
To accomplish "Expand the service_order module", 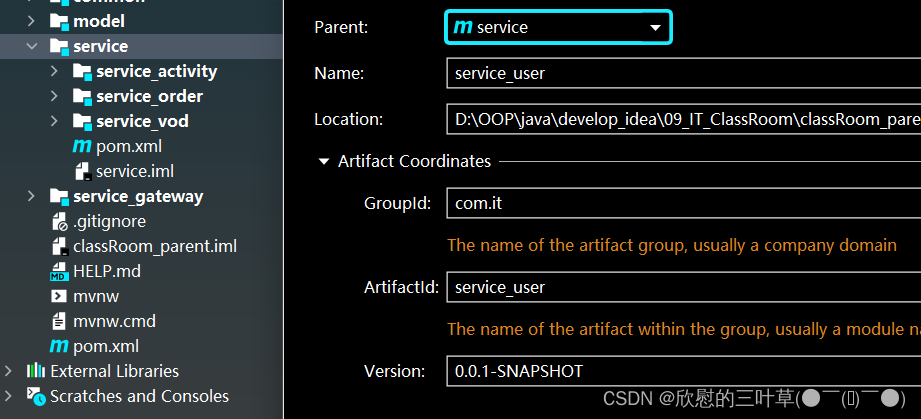I will [x=54, y=96].
